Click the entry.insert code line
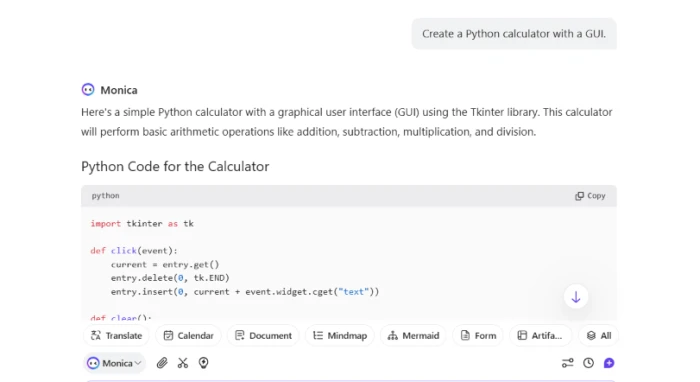 (x=245, y=292)
